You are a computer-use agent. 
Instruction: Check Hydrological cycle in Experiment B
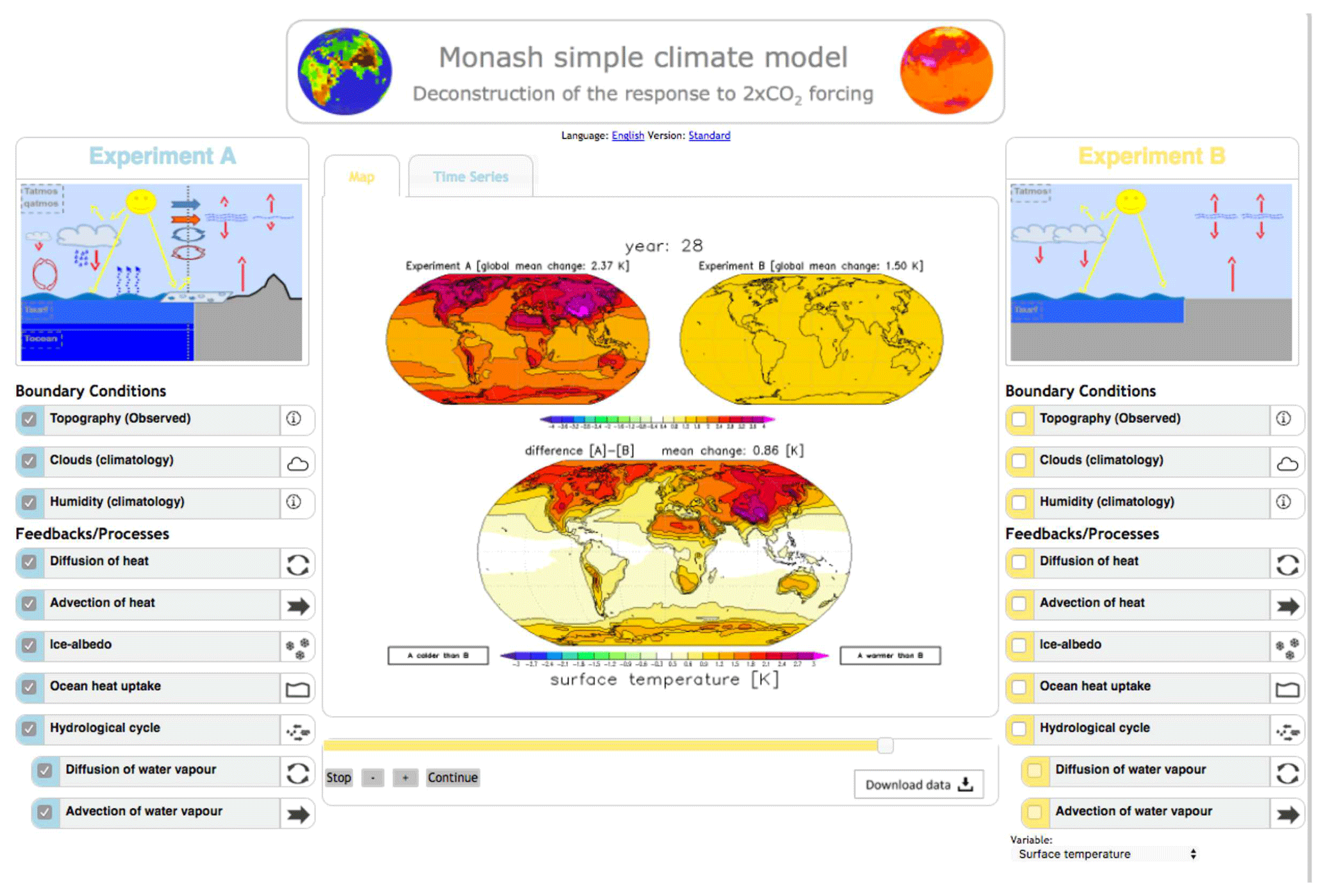(1019, 729)
